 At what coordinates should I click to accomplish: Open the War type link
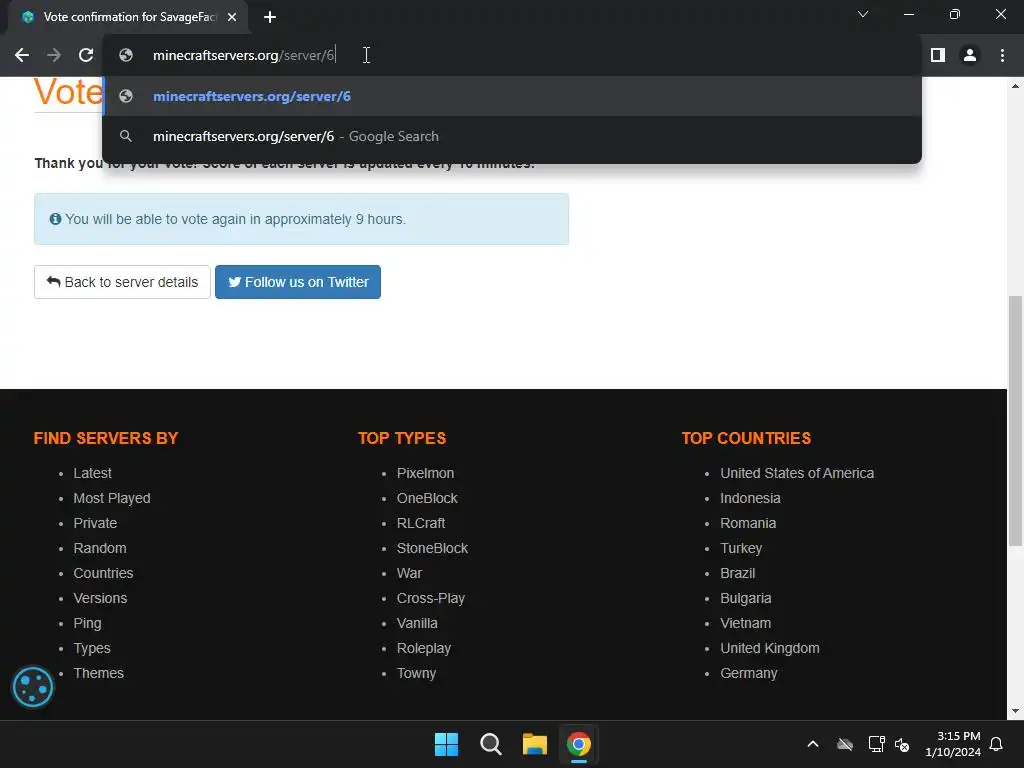click(409, 573)
